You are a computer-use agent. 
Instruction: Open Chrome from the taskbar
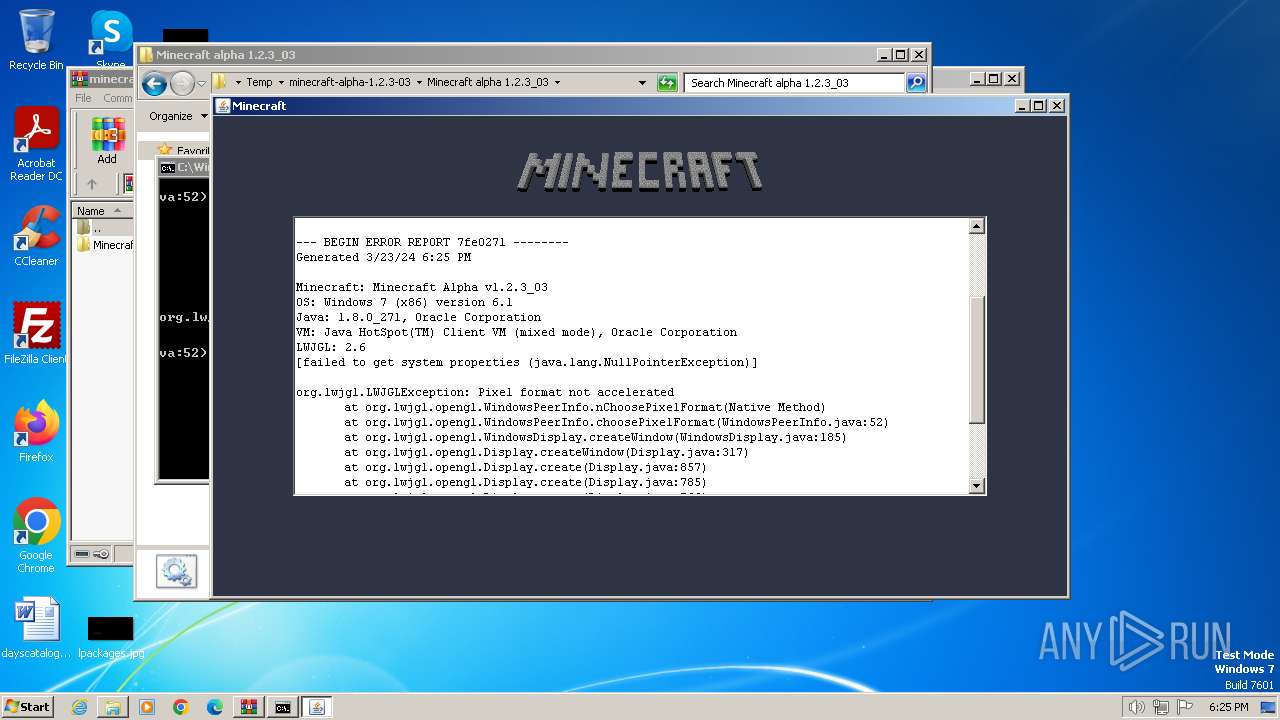click(x=181, y=707)
